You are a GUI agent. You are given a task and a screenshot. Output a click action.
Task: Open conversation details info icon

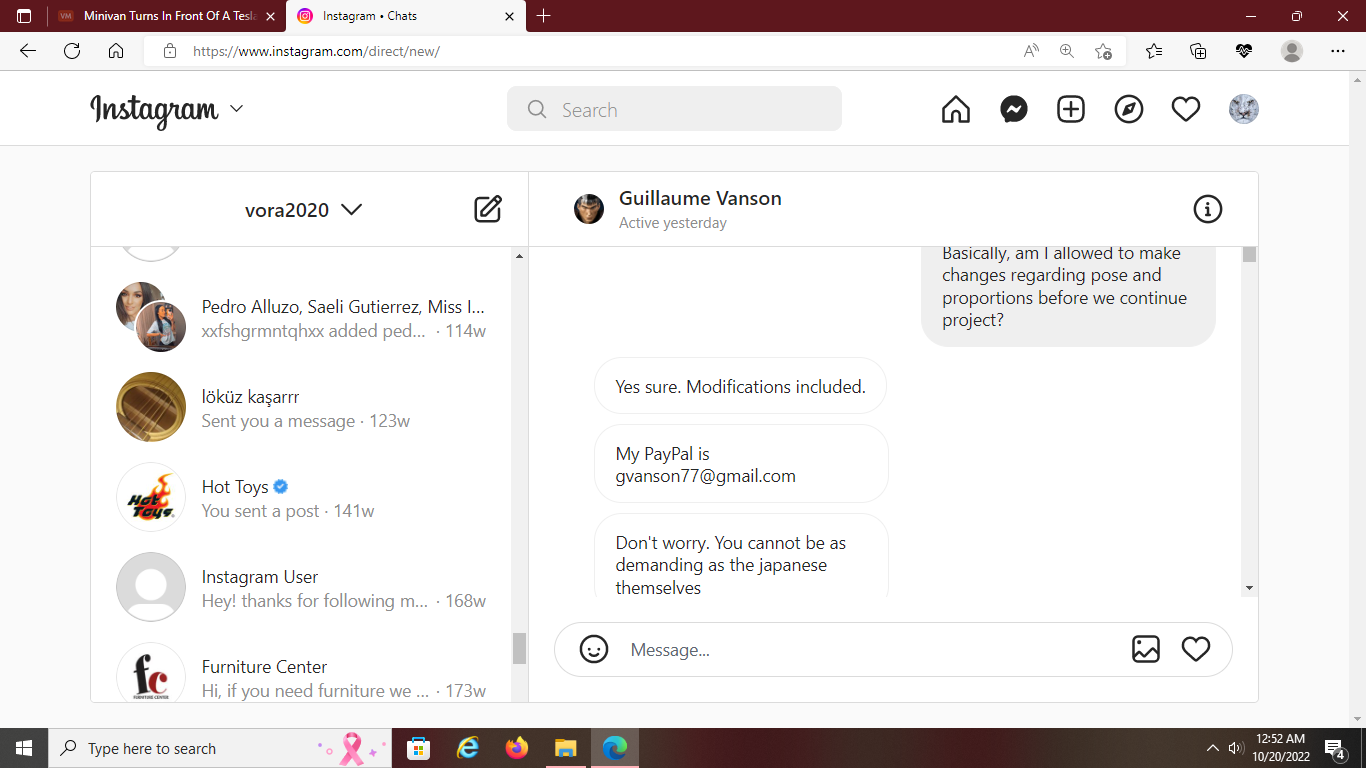[x=1208, y=209]
